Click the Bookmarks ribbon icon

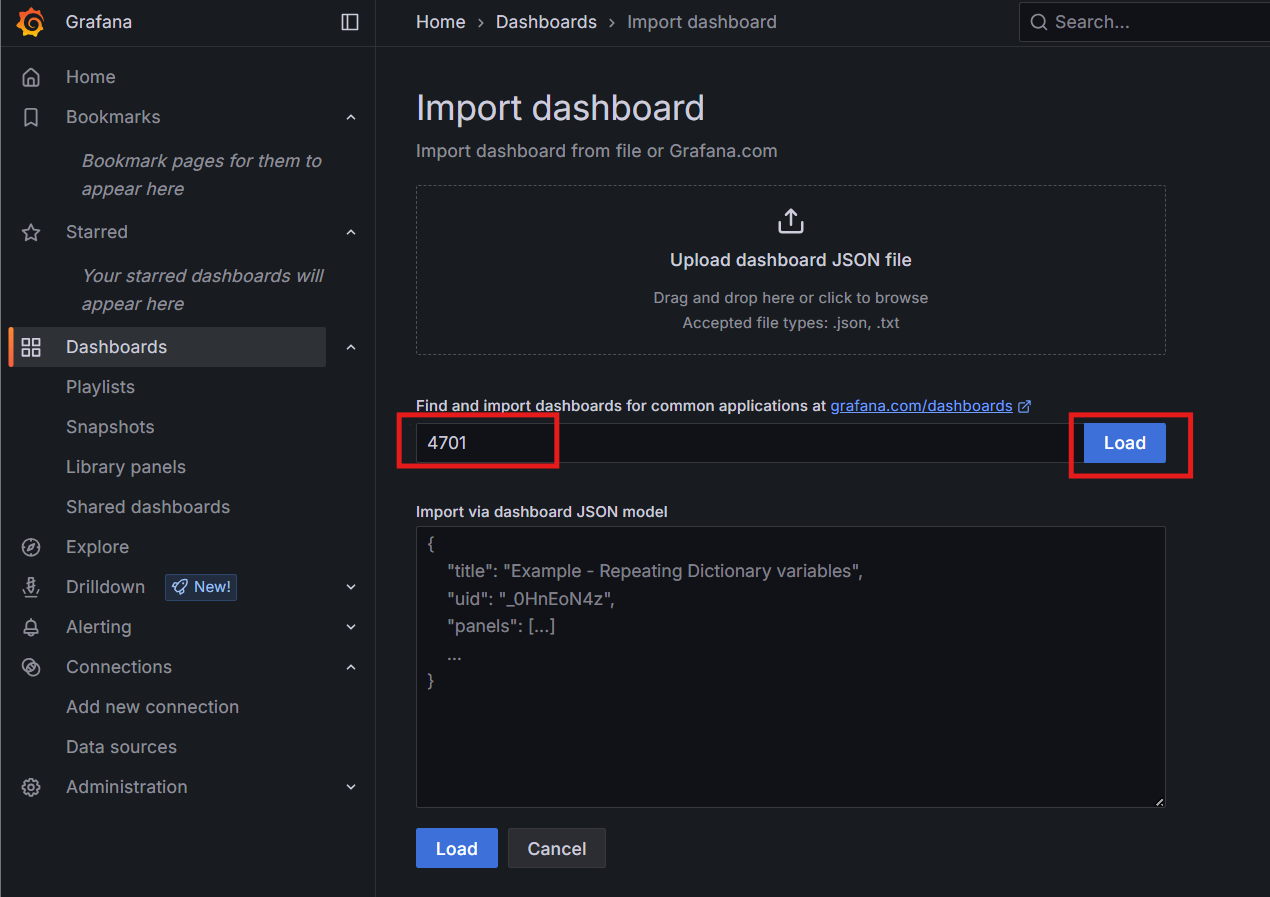[x=31, y=117]
